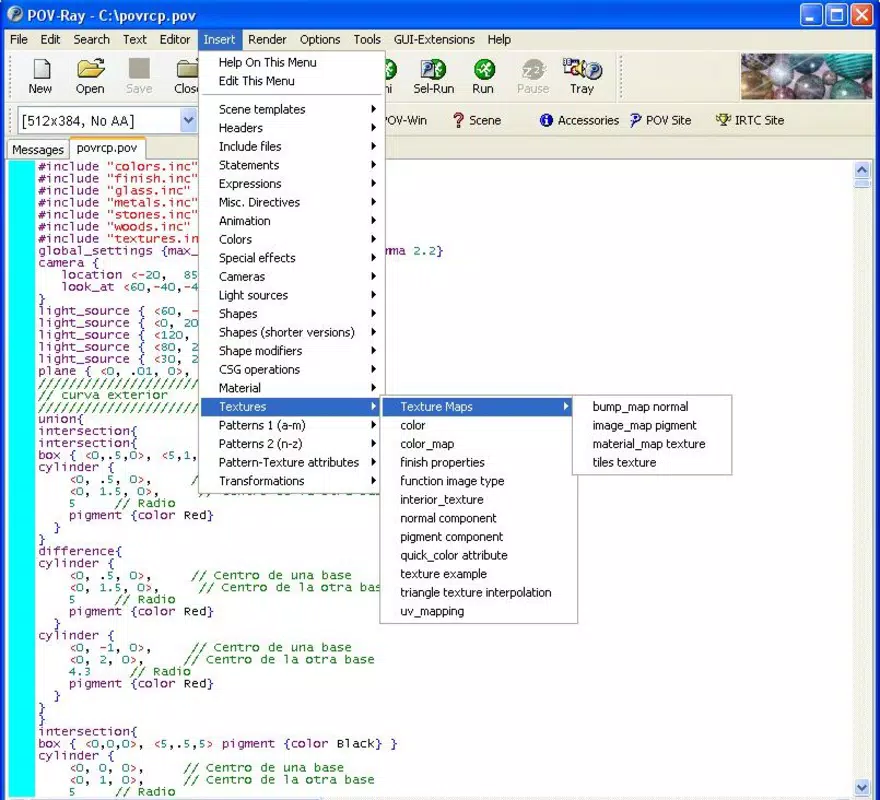Expand the Transformations submenu

coord(291,481)
